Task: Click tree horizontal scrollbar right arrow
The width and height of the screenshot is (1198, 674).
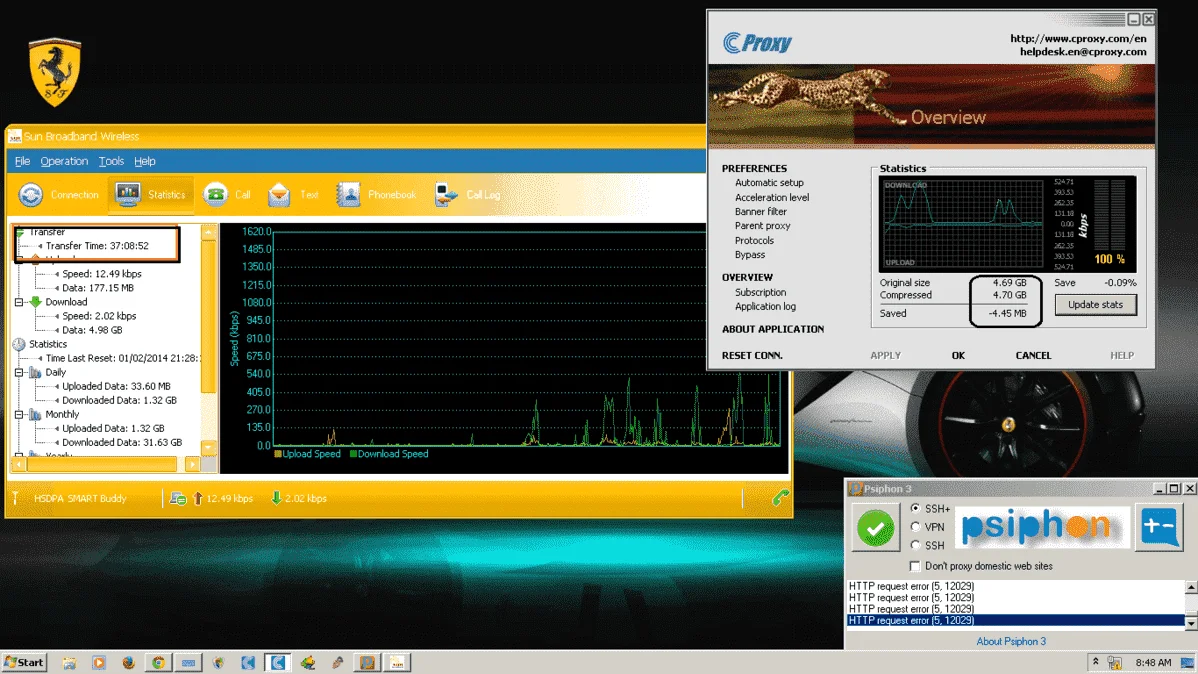Action: coord(192,463)
